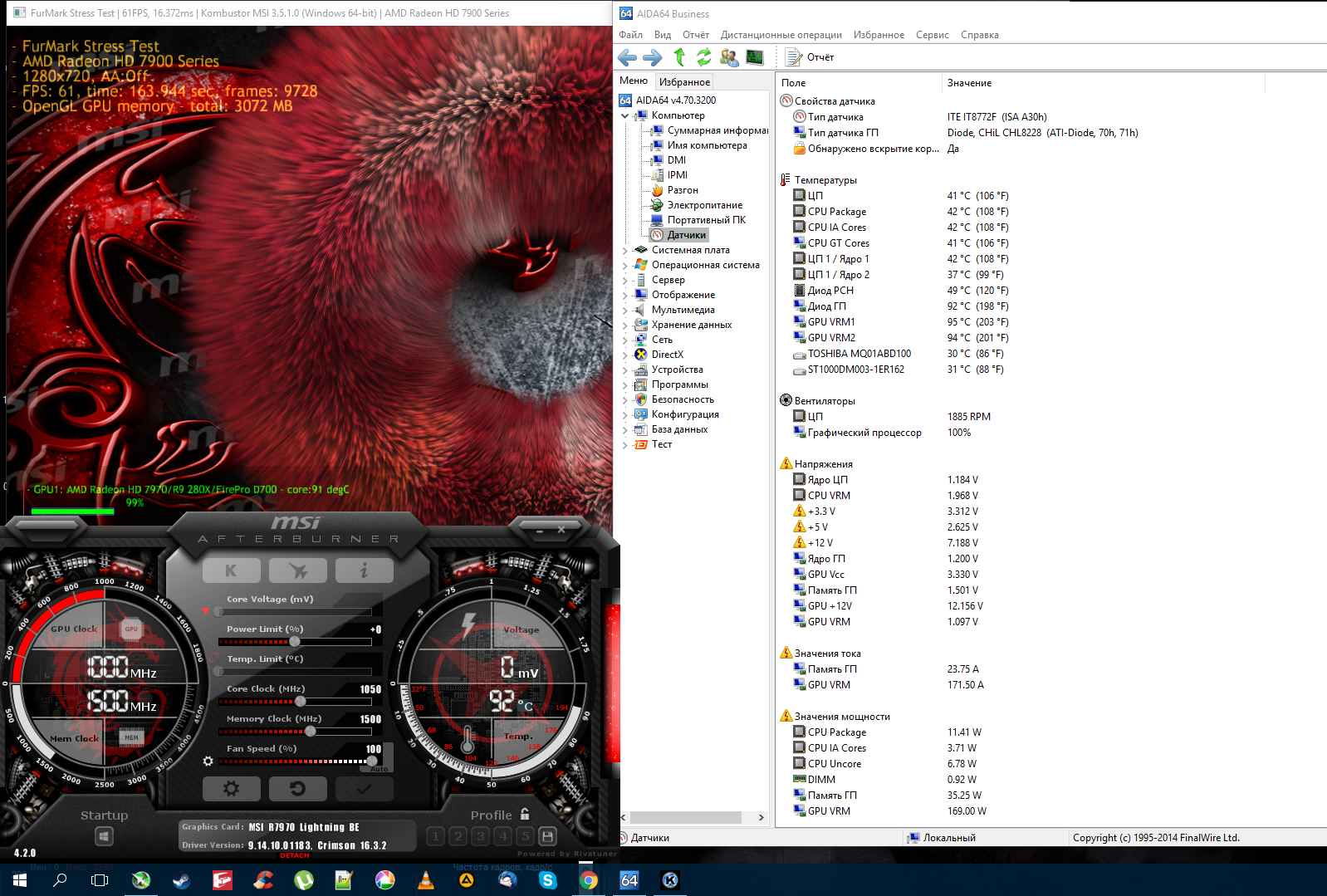
Task: Apply Afterburner settings with checkmark button
Action: coord(364,789)
